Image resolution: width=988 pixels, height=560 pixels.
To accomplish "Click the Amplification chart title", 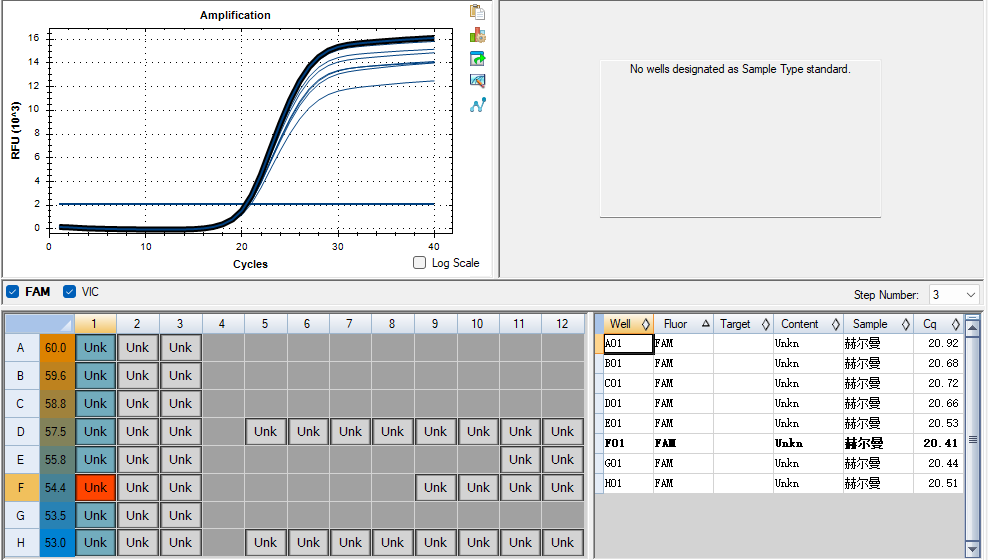I will tap(235, 15).
